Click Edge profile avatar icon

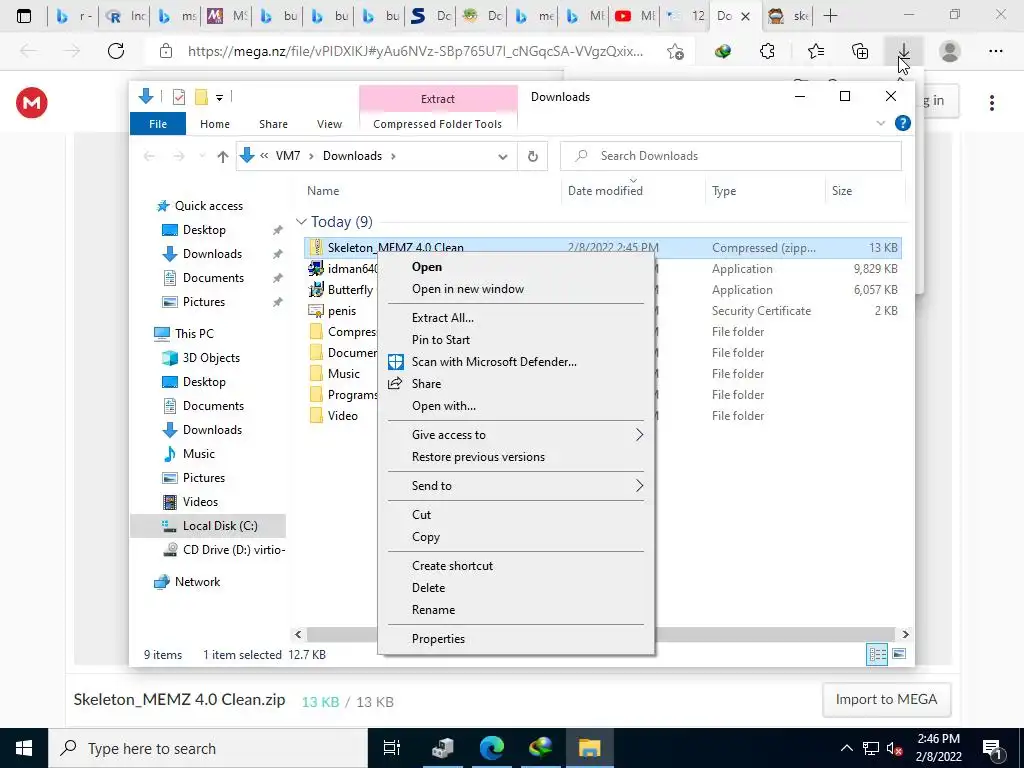click(950, 51)
